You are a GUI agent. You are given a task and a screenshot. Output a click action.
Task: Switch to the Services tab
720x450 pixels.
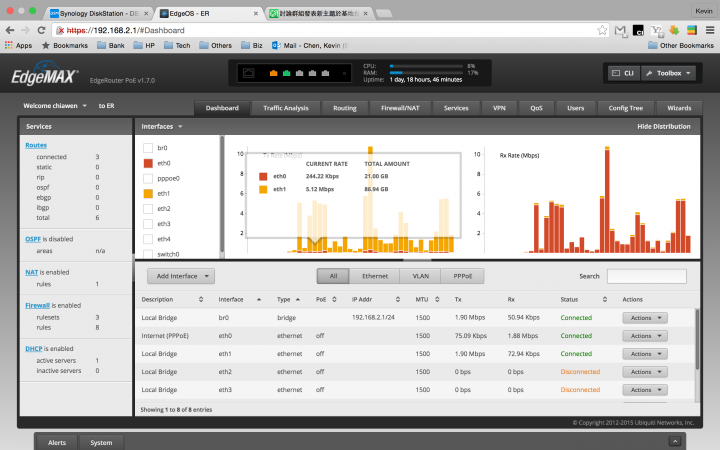click(x=456, y=108)
